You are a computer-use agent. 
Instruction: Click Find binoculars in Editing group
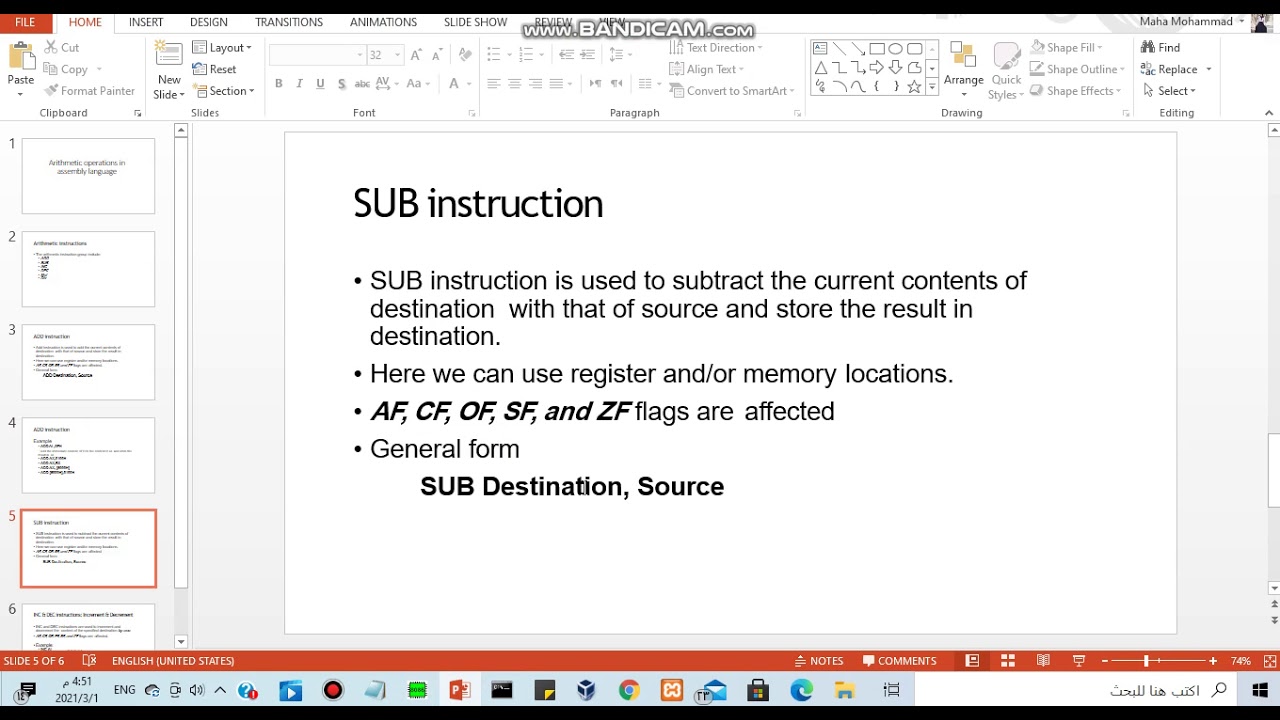(1160, 47)
